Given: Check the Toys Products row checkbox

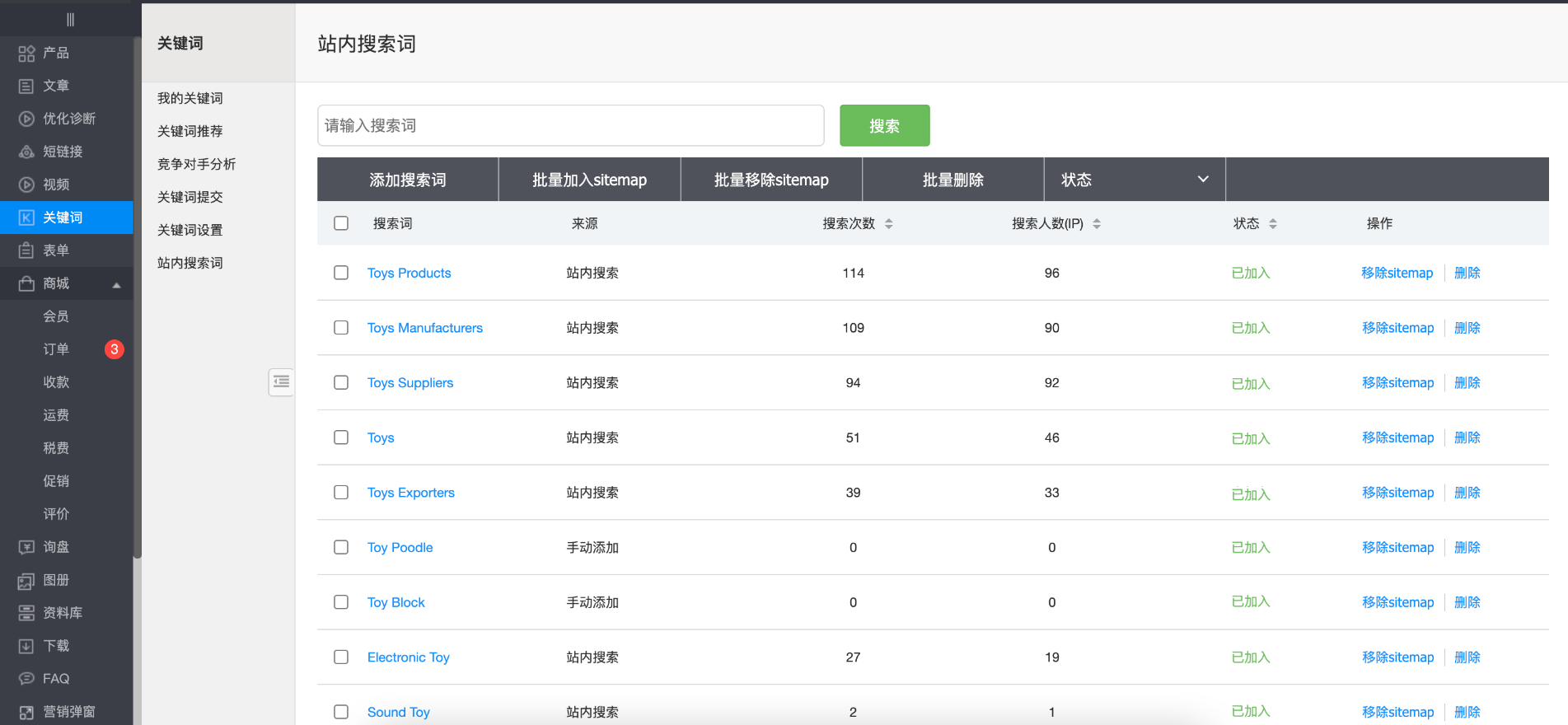Looking at the screenshot, I should pos(341,273).
